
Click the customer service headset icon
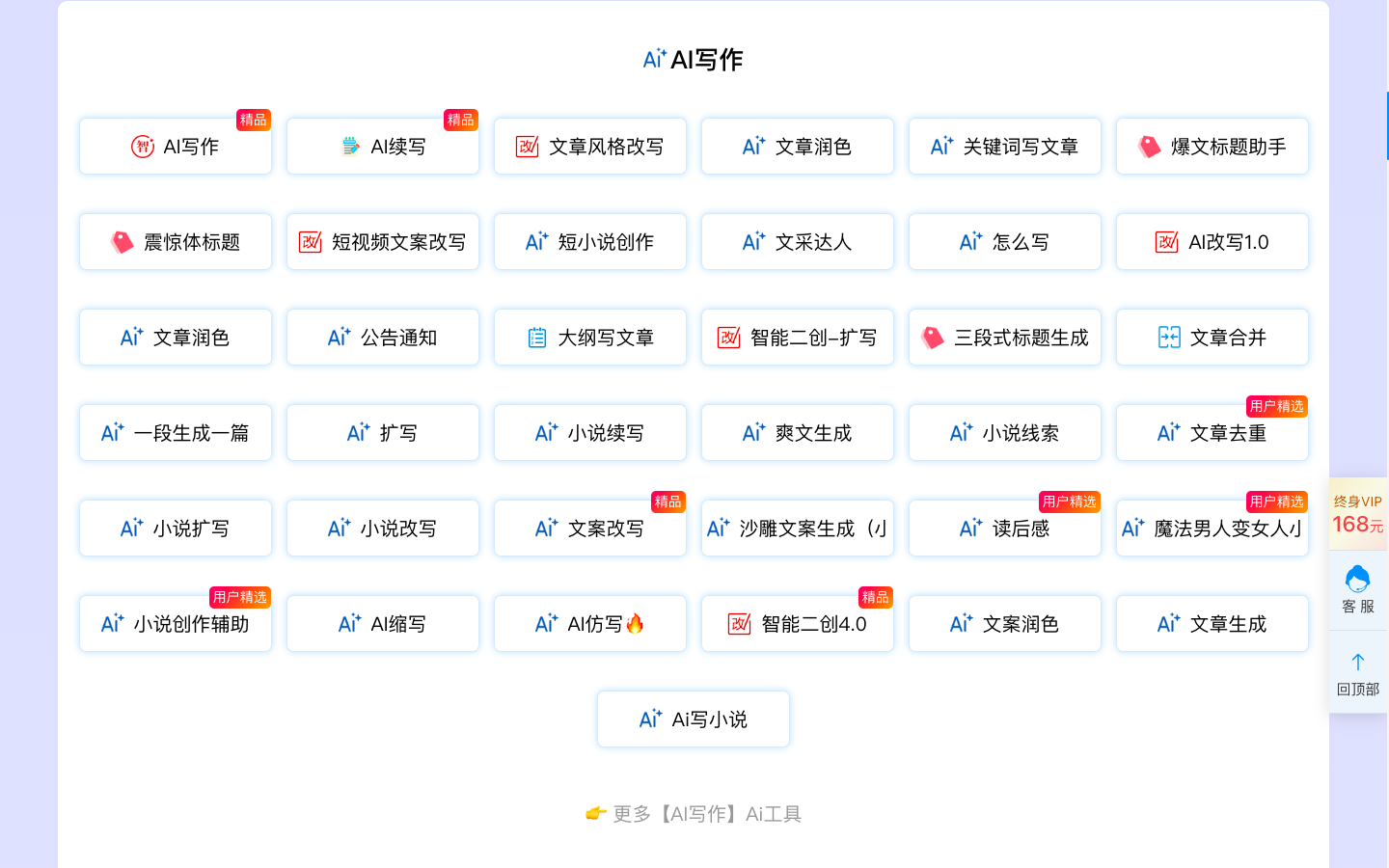[x=1357, y=580]
